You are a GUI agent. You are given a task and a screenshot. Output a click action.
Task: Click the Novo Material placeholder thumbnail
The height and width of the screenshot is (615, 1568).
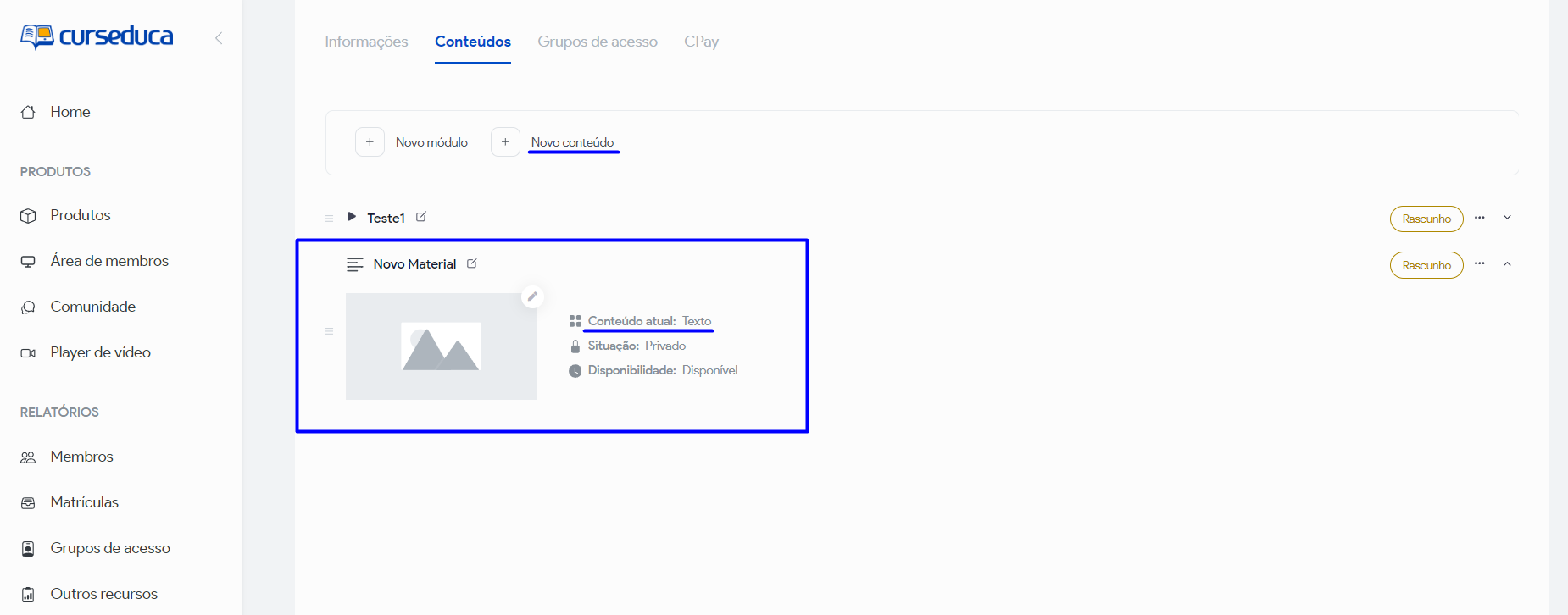(441, 346)
